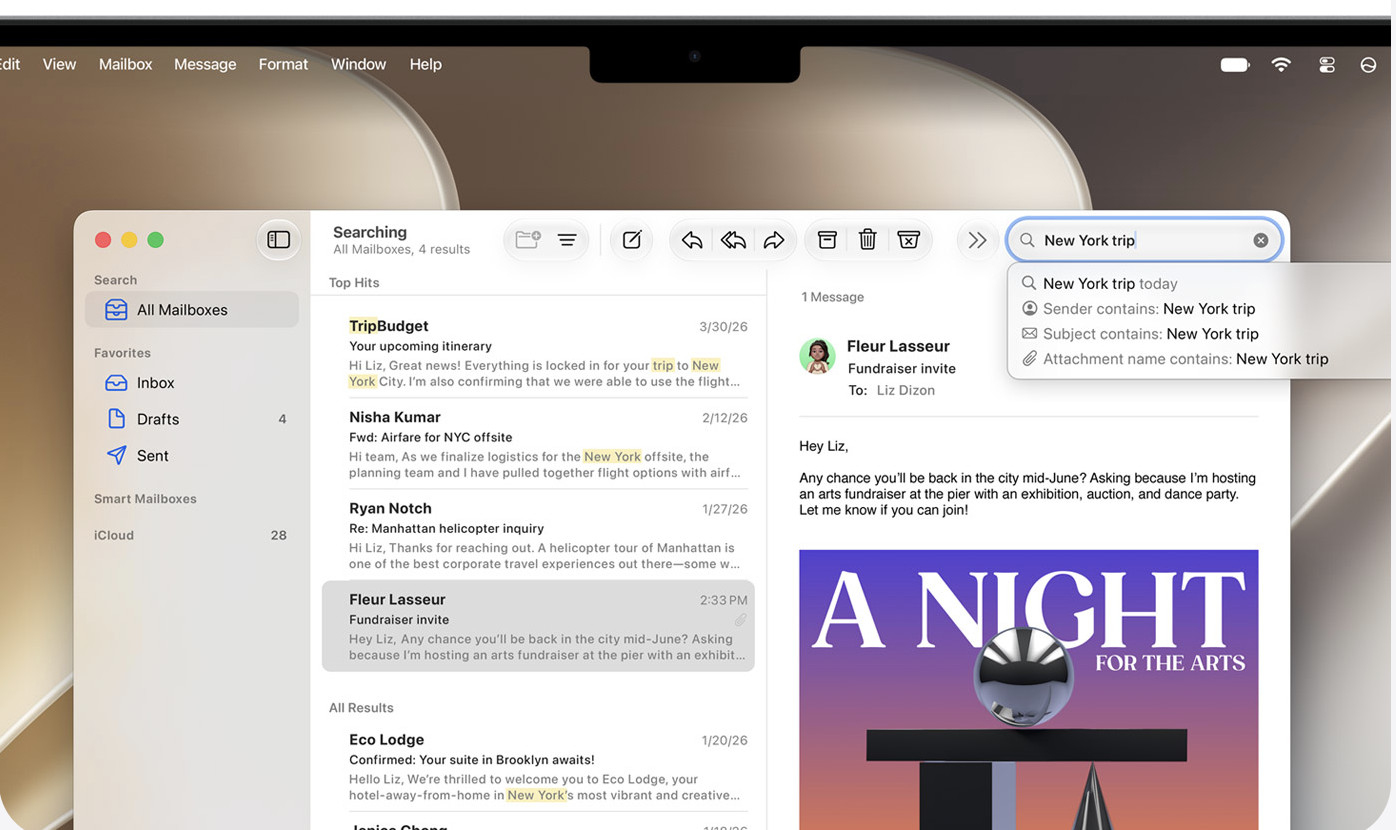This screenshot has height=830, width=1396.
Task: Select Fleur Lasseur's 'Fundraiser invite' in the list
Action: (x=538, y=626)
